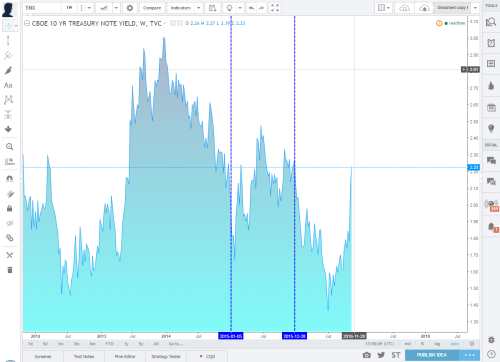Toggle log scale on the price axis
The width and height of the screenshot is (500, 362).
pos(437,344)
